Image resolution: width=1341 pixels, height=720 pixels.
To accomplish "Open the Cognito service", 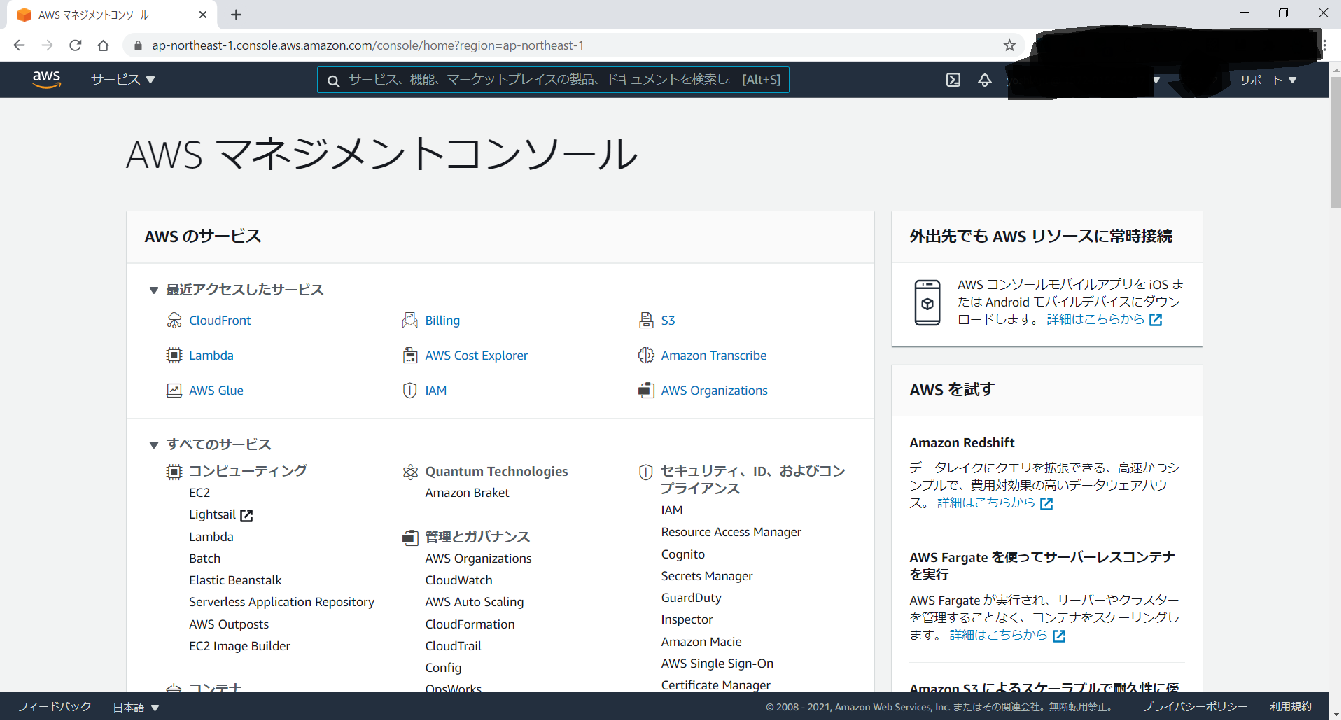I will click(x=683, y=554).
